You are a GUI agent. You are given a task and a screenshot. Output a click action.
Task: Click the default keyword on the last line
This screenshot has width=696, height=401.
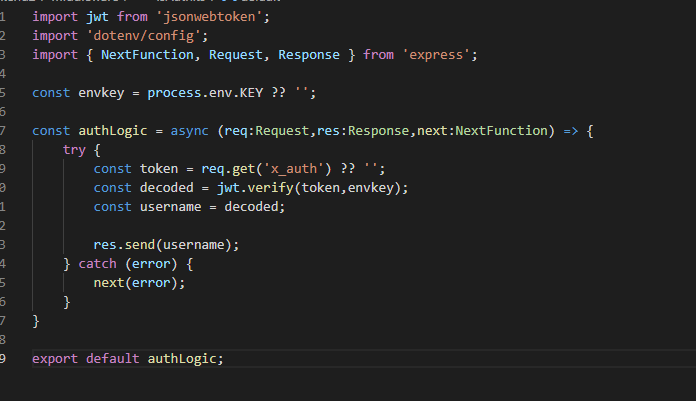112,359
